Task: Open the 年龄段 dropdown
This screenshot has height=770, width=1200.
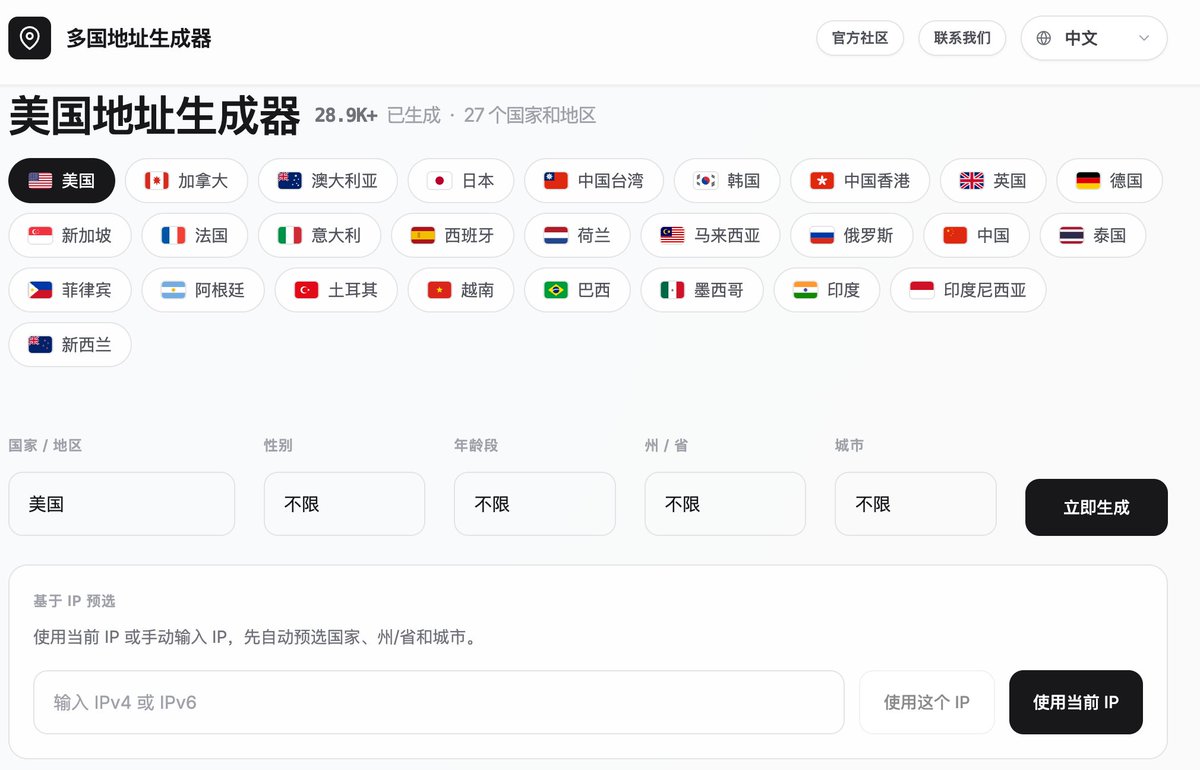Action: 535,504
